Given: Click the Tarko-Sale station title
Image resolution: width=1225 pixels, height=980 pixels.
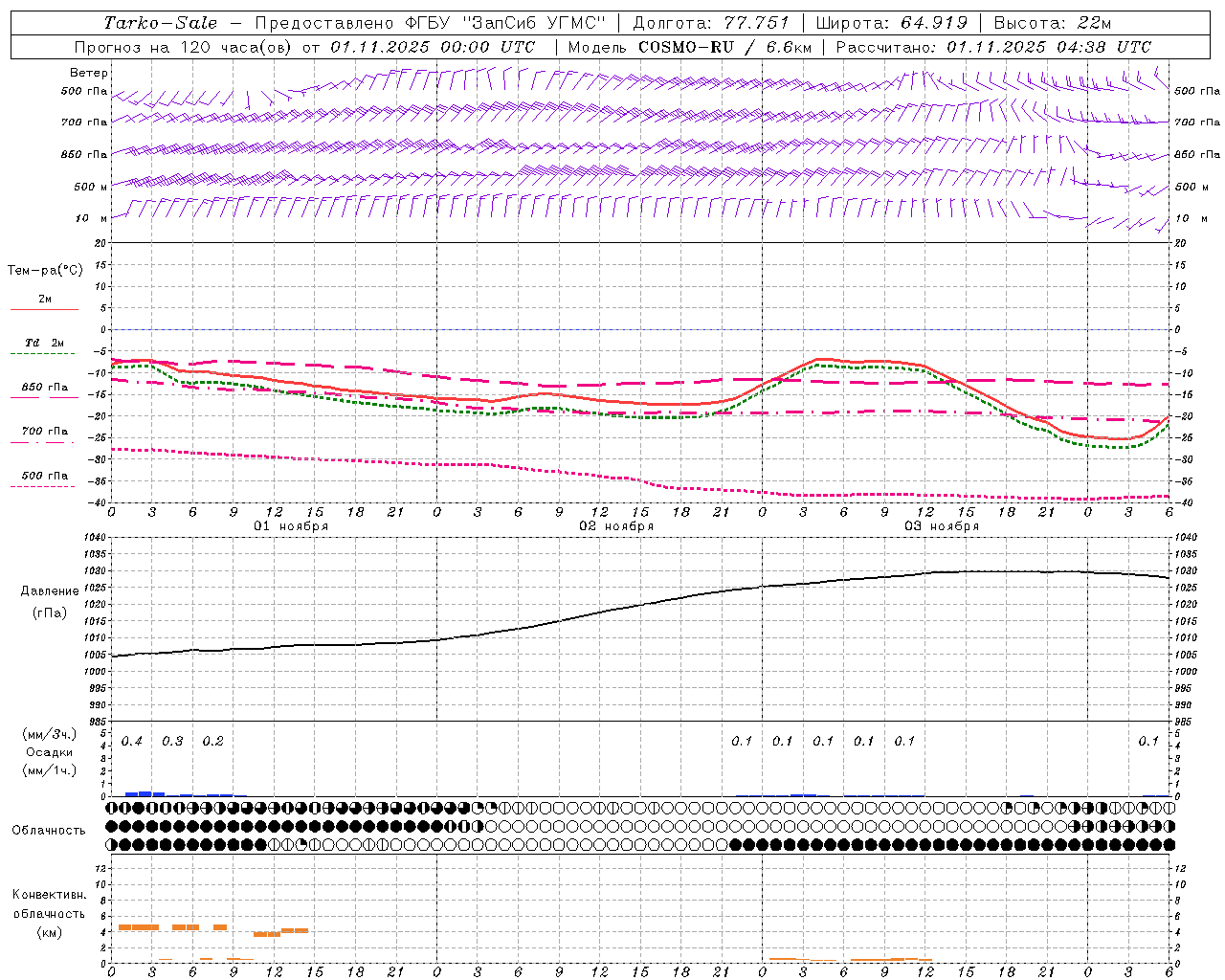Looking at the screenshot, I should click(161, 23).
